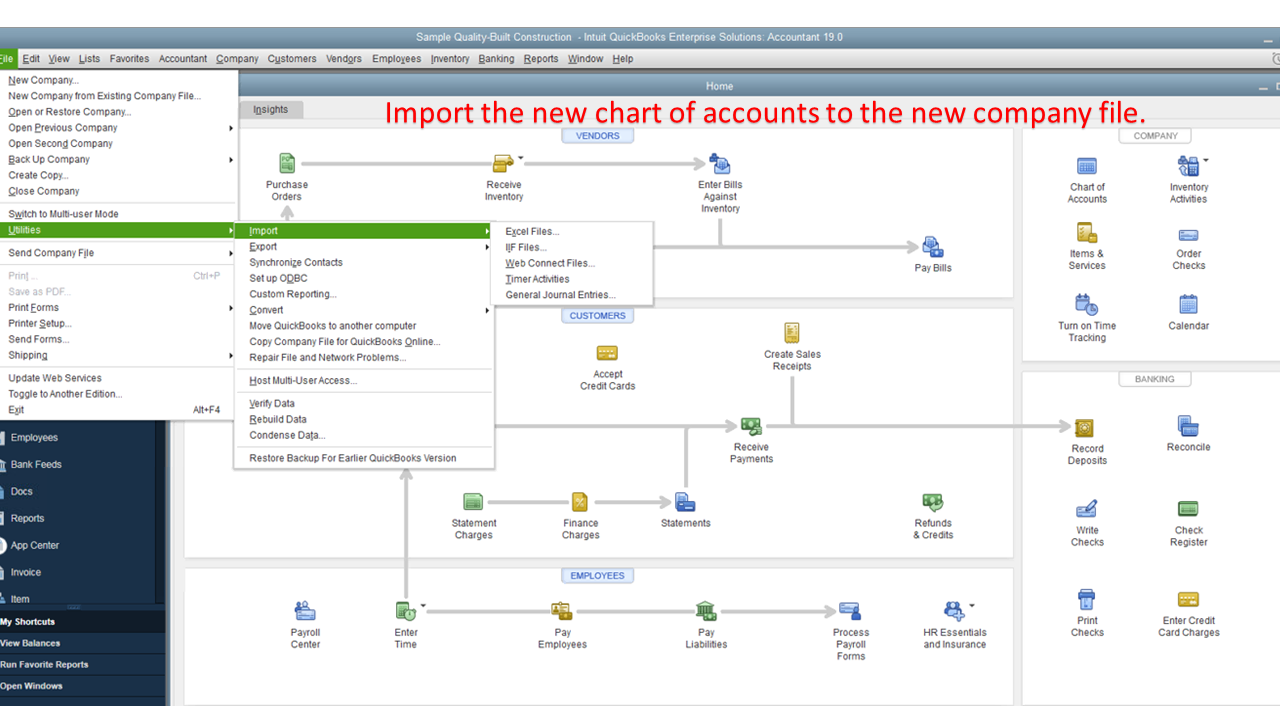This screenshot has height=720, width=1280.
Task: Click the Inventory Activities icon
Action: click(x=1188, y=166)
